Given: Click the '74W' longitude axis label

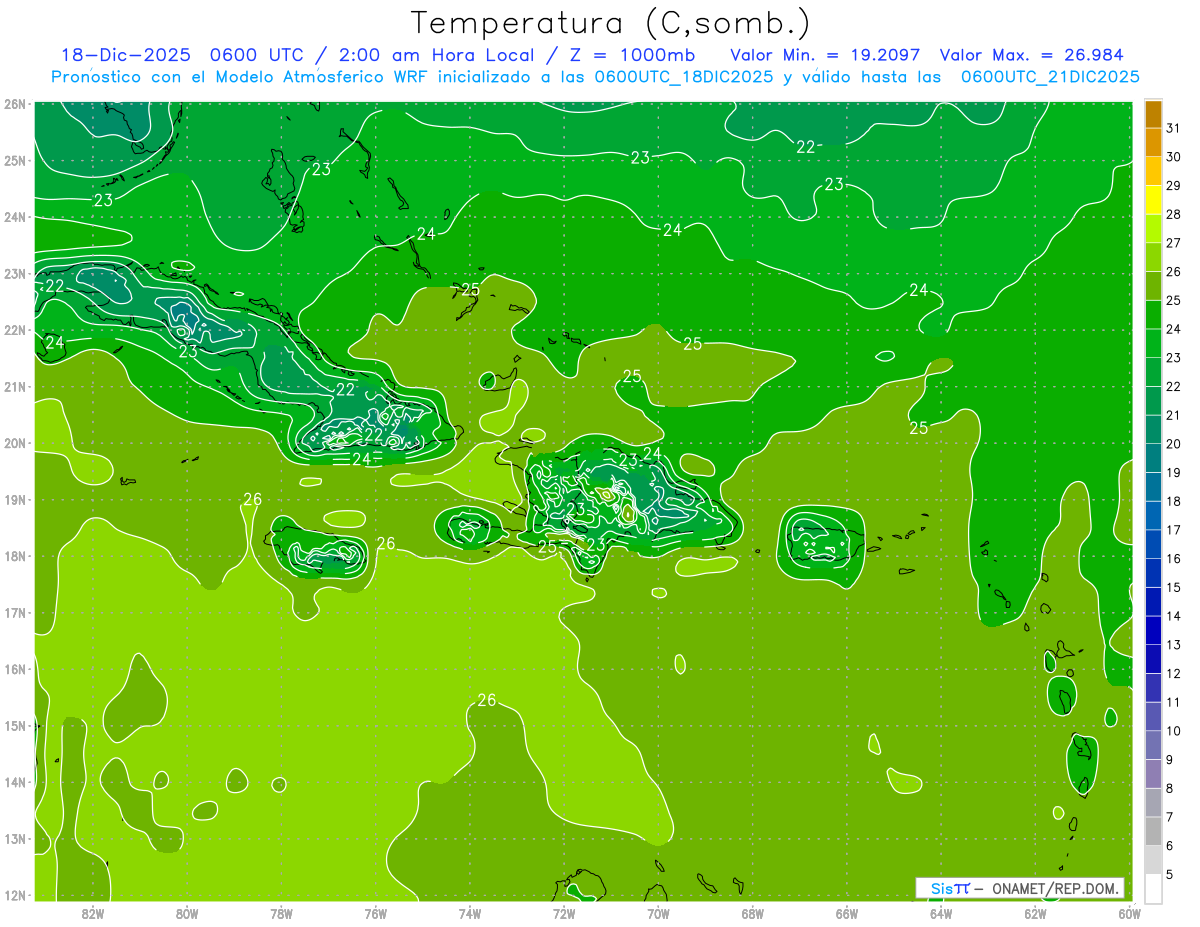Looking at the screenshot, I should (x=470, y=913).
